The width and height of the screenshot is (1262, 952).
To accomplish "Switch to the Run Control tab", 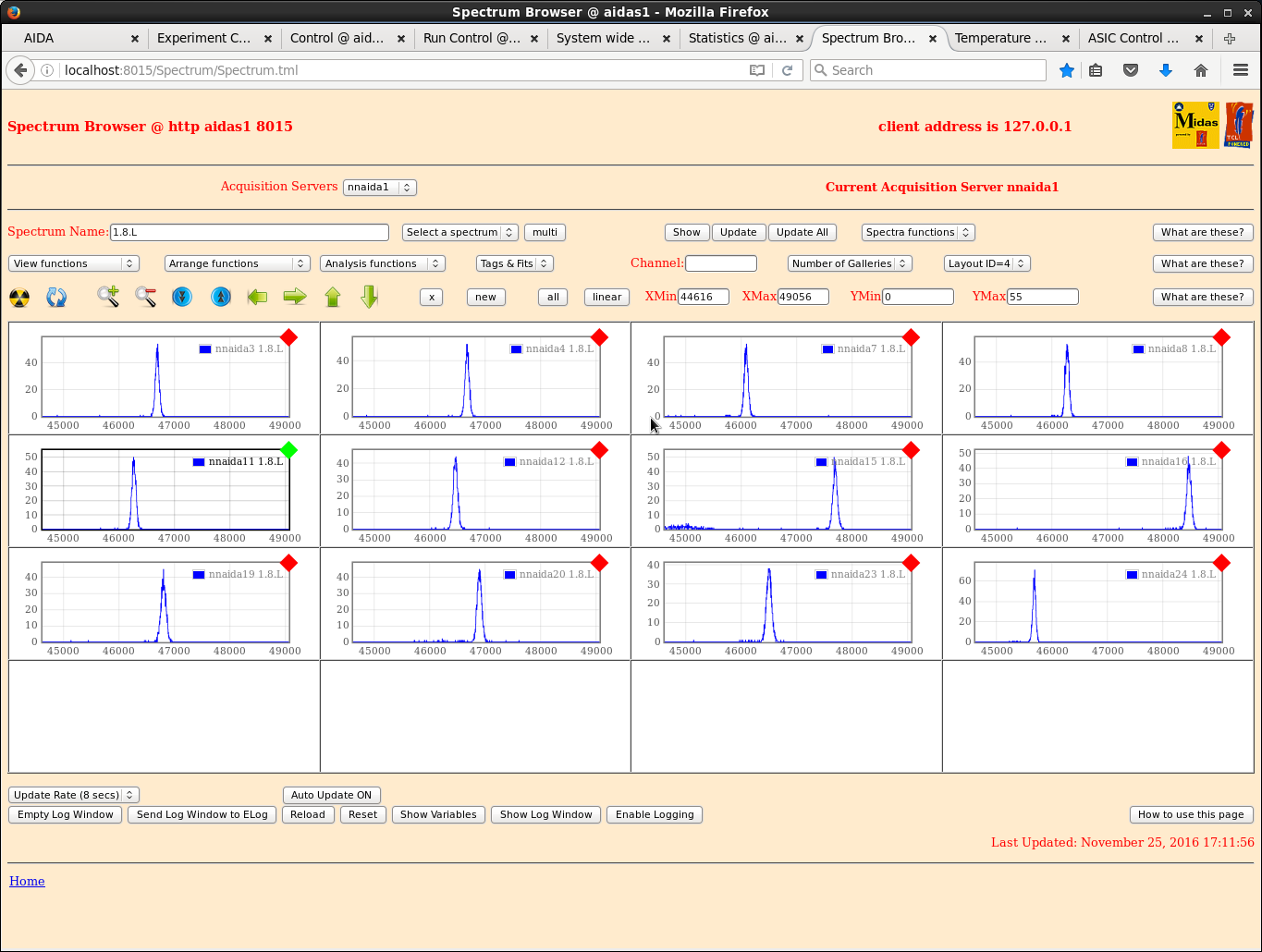I will pos(479,39).
